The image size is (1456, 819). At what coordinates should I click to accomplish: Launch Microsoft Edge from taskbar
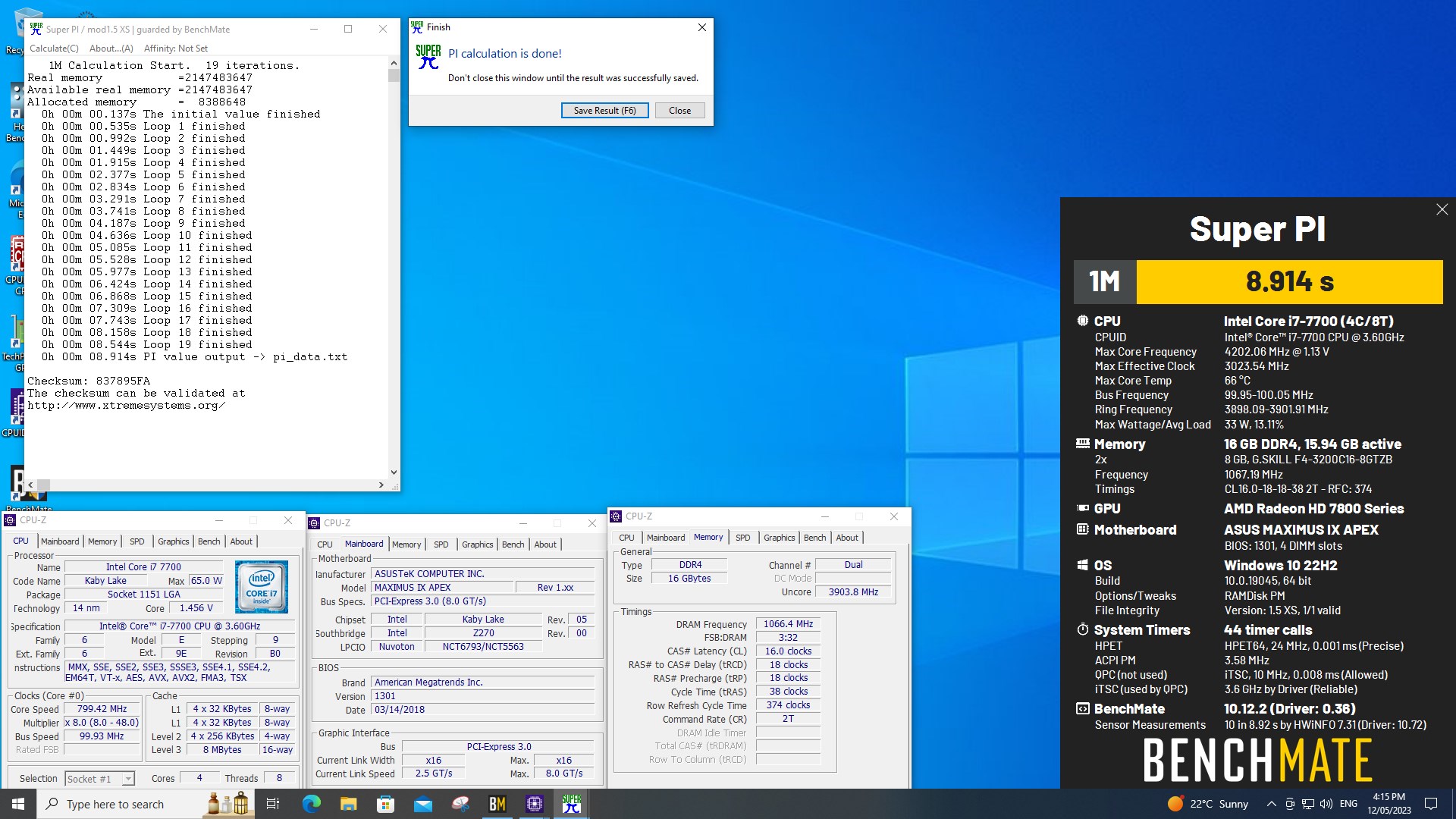point(311,804)
